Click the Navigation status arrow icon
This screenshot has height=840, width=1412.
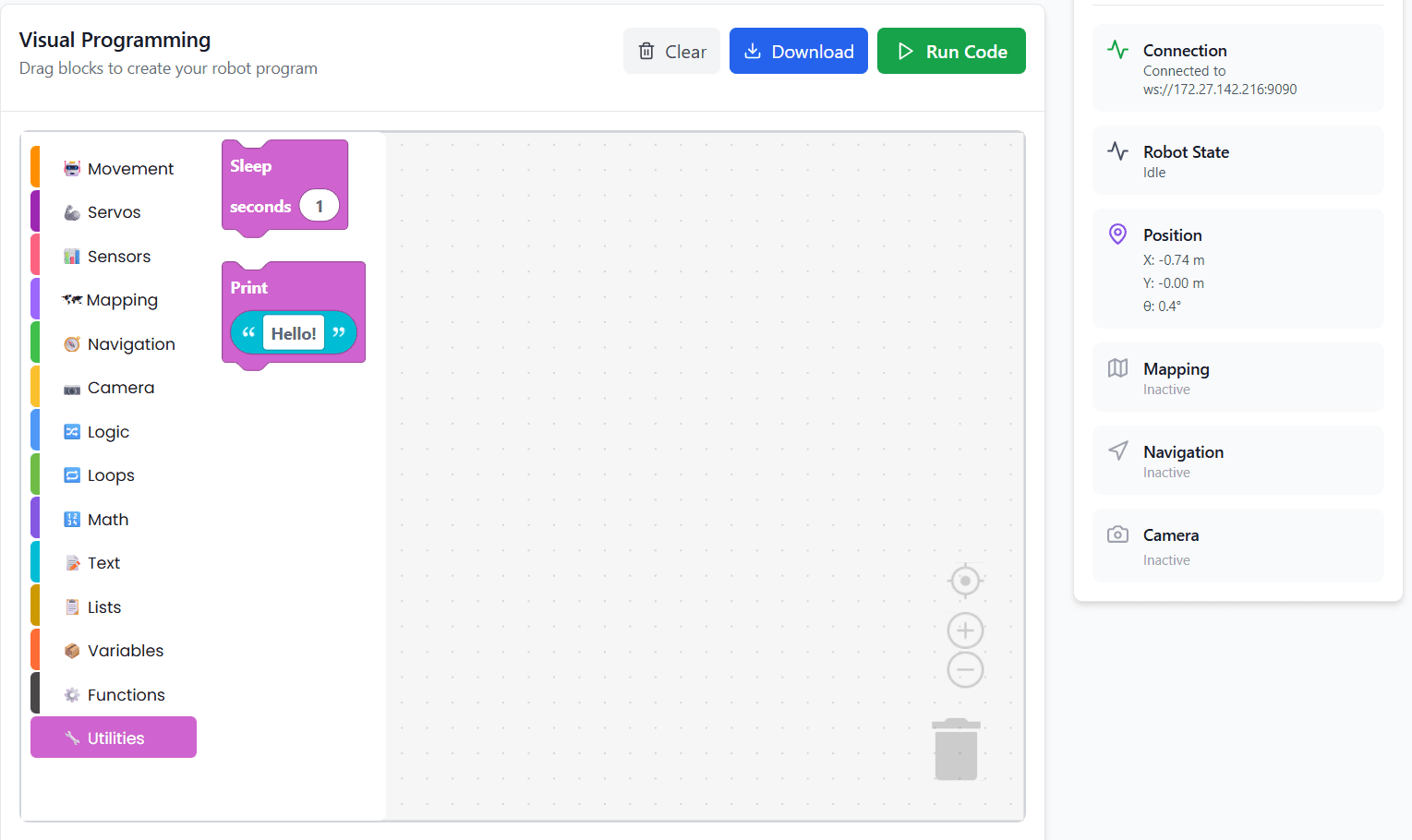point(1117,450)
